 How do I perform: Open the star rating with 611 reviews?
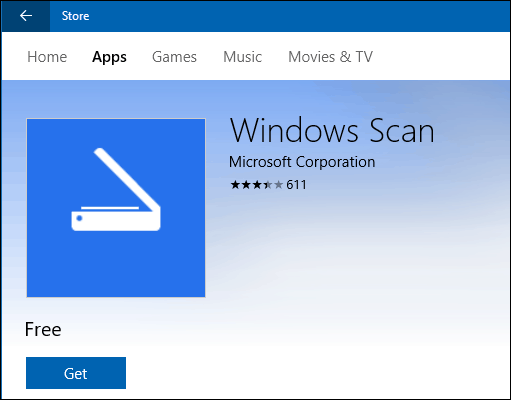(268, 185)
